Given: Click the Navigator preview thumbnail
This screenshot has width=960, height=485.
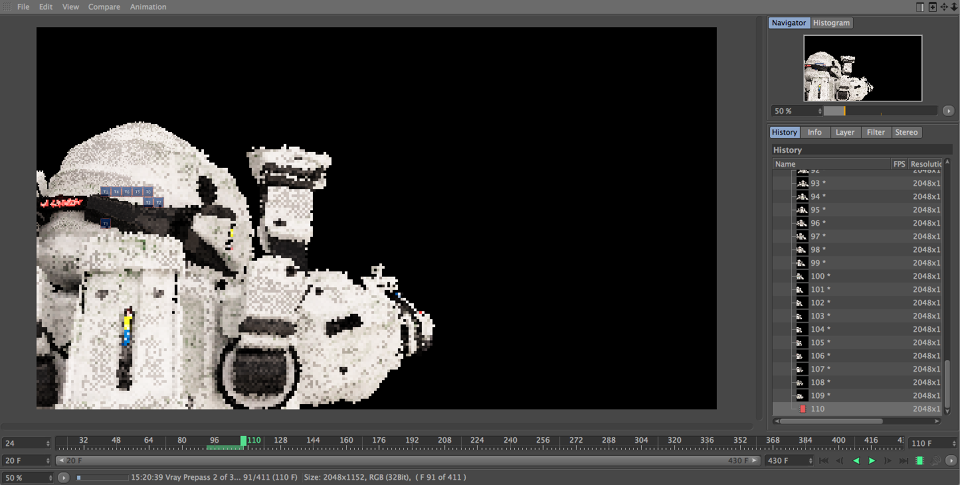Looking at the screenshot, I should pyautogui.click(x=863, y=68).
